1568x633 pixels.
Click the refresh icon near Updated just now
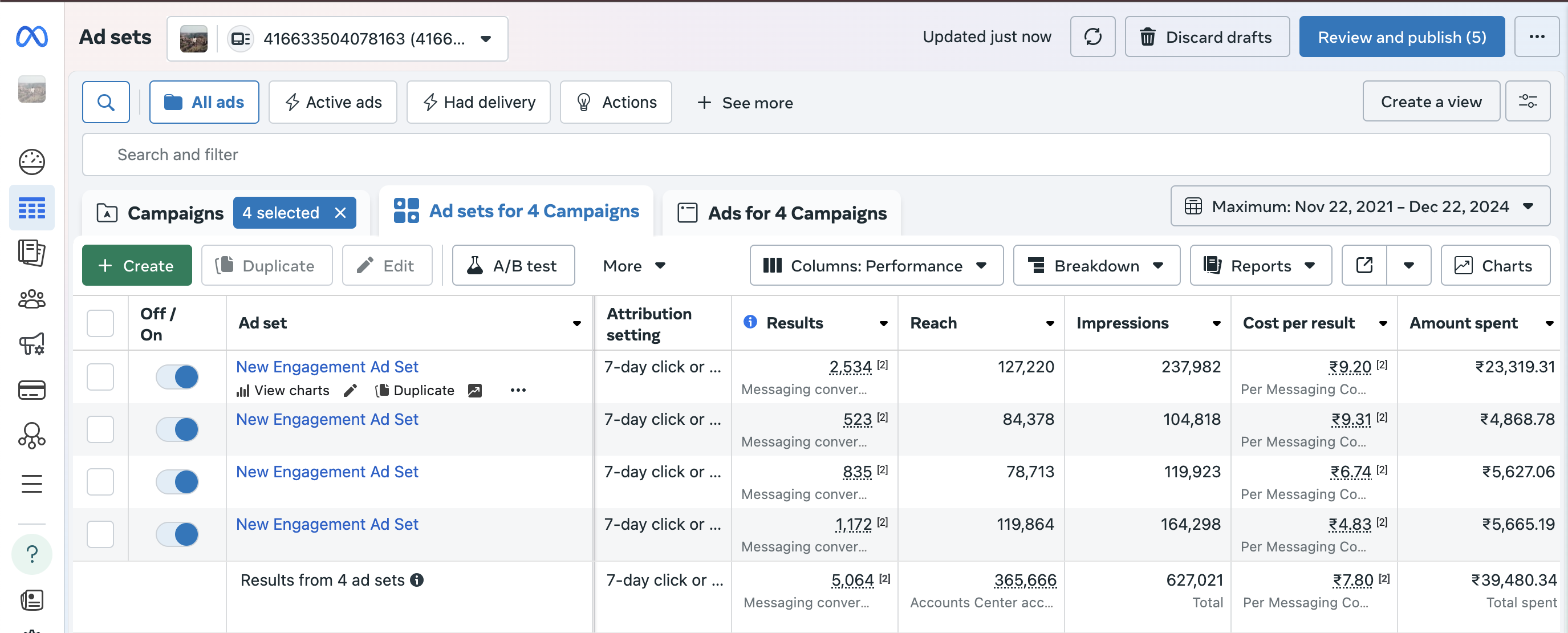(1092, 37)
